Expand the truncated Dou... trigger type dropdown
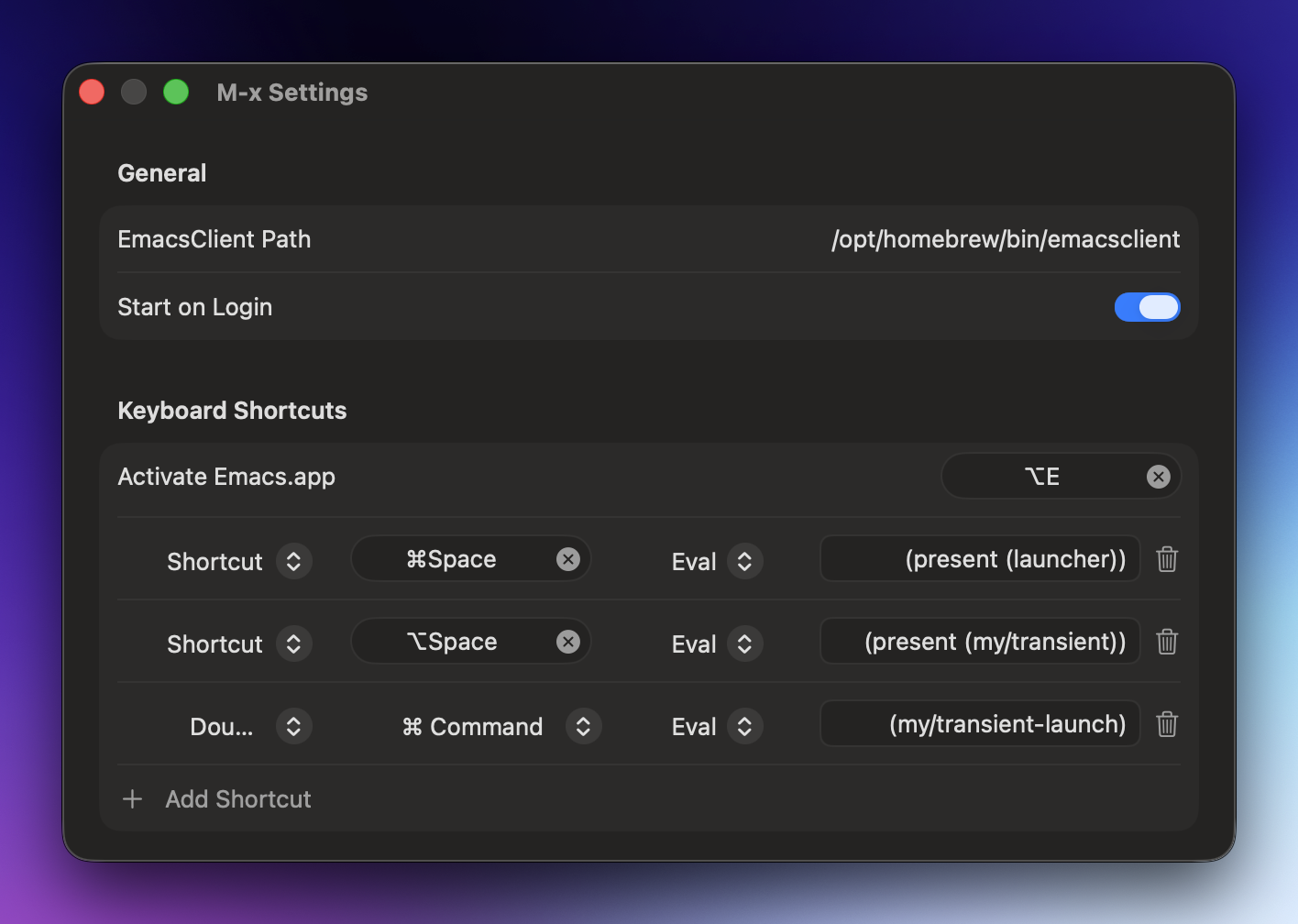The height and width of the screenshot is (924, 1298). click(x=293, y=727)
